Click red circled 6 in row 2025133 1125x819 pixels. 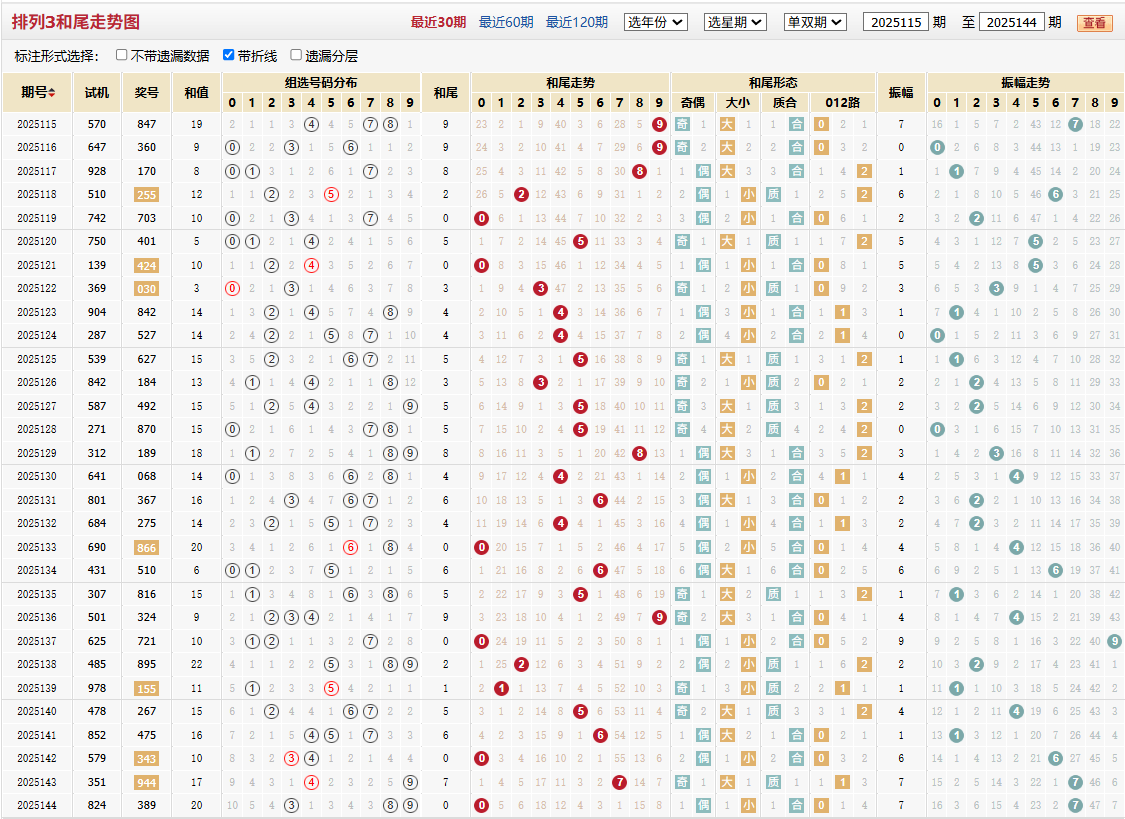[x=350, y=547]
